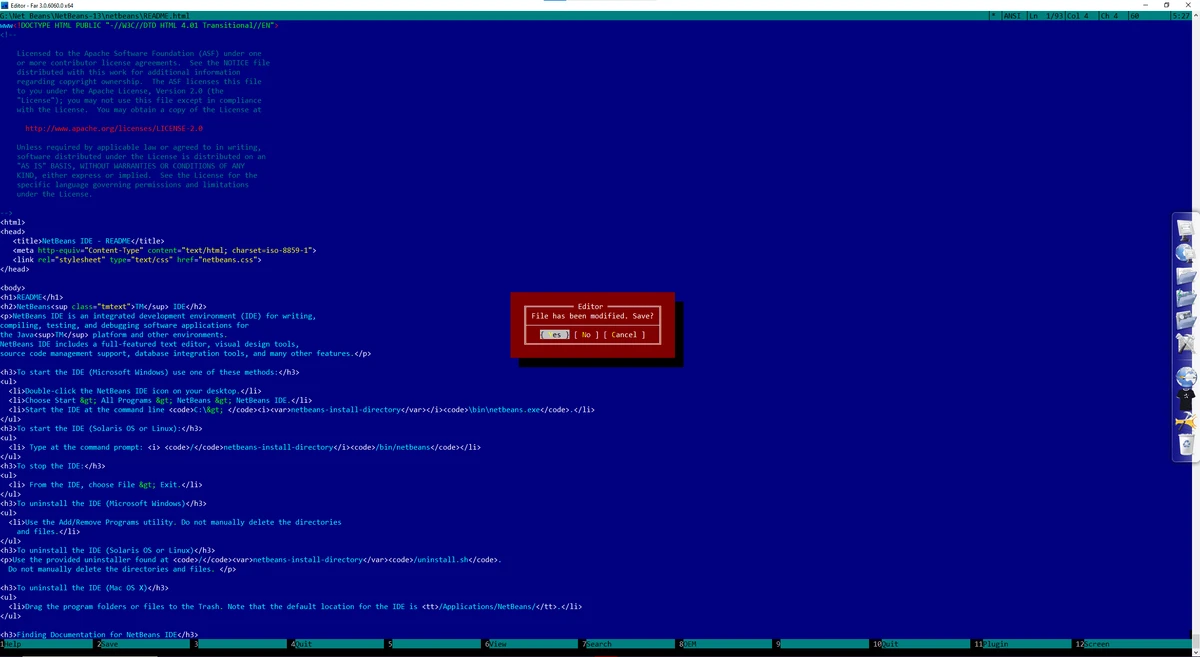This screenshot has height=657, width=1200.
Task: Open the globe with arrow dock icon
Action: tap(1186, 377)
